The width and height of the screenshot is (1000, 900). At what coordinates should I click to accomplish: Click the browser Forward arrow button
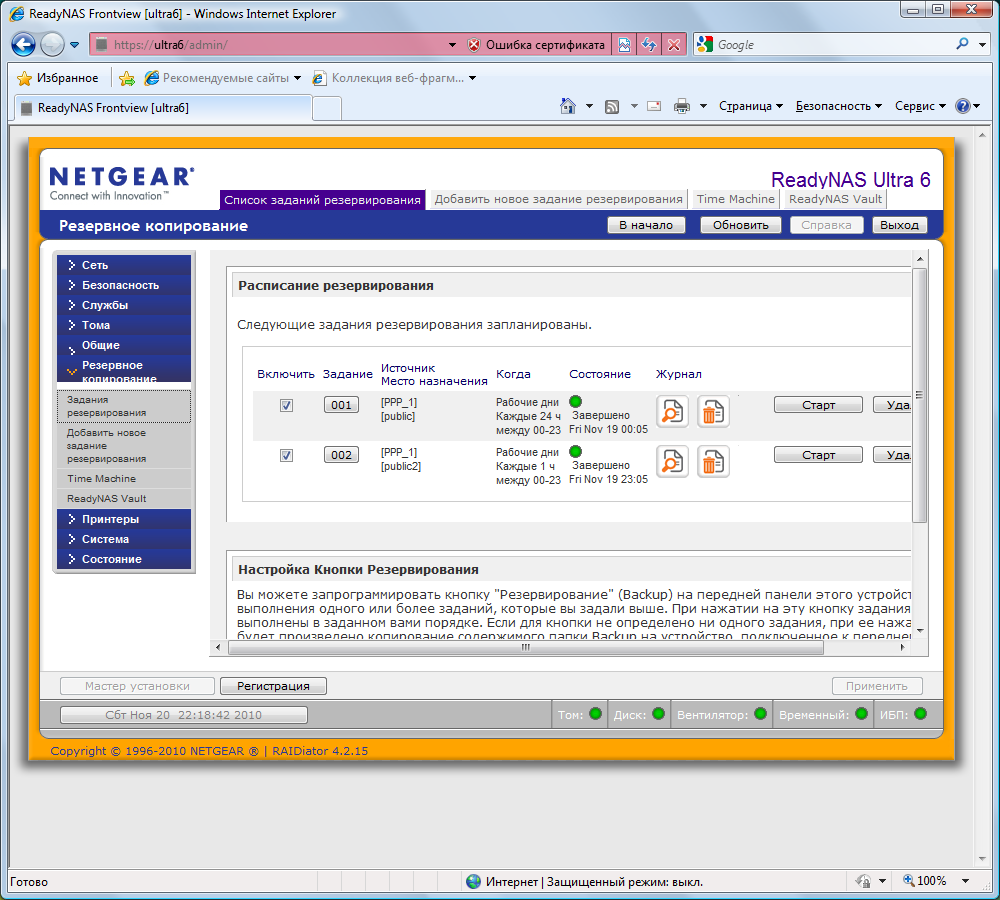pos(52,44)
